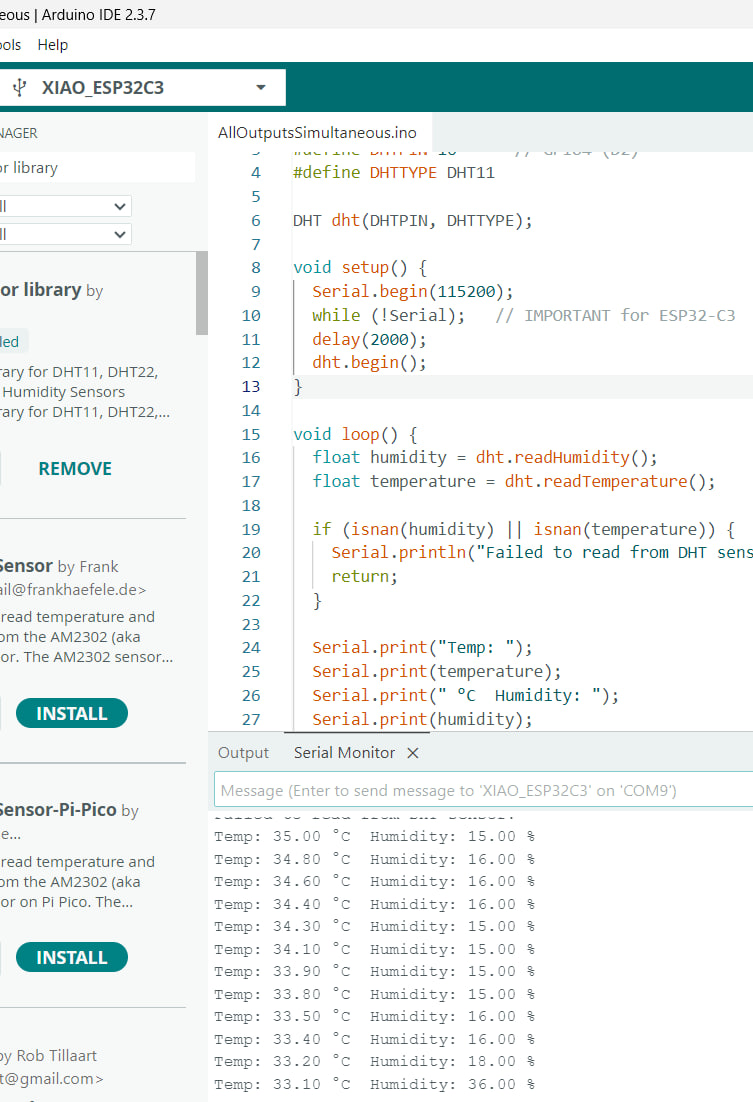Open the second library filter dropdown
Image resolution: width=753 pixels, height=1102 pixels.
[65, 234]
